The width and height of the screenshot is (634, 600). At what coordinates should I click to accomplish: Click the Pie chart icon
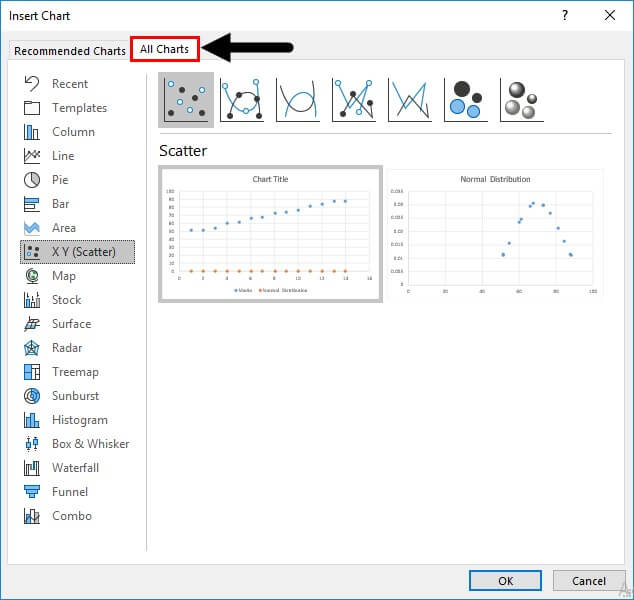point(32,180)
